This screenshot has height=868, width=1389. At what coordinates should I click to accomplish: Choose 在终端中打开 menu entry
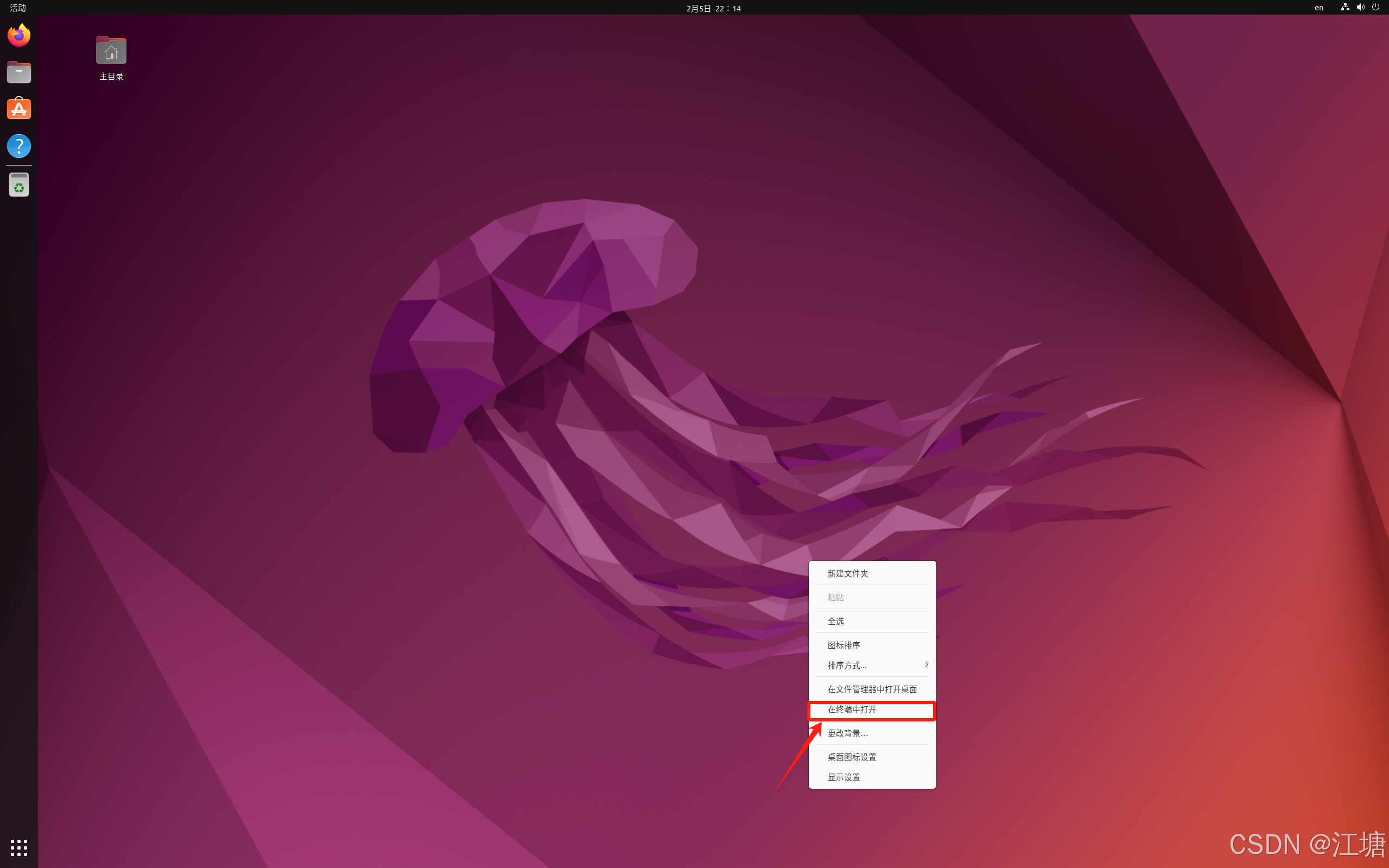[x=852, y=709]
